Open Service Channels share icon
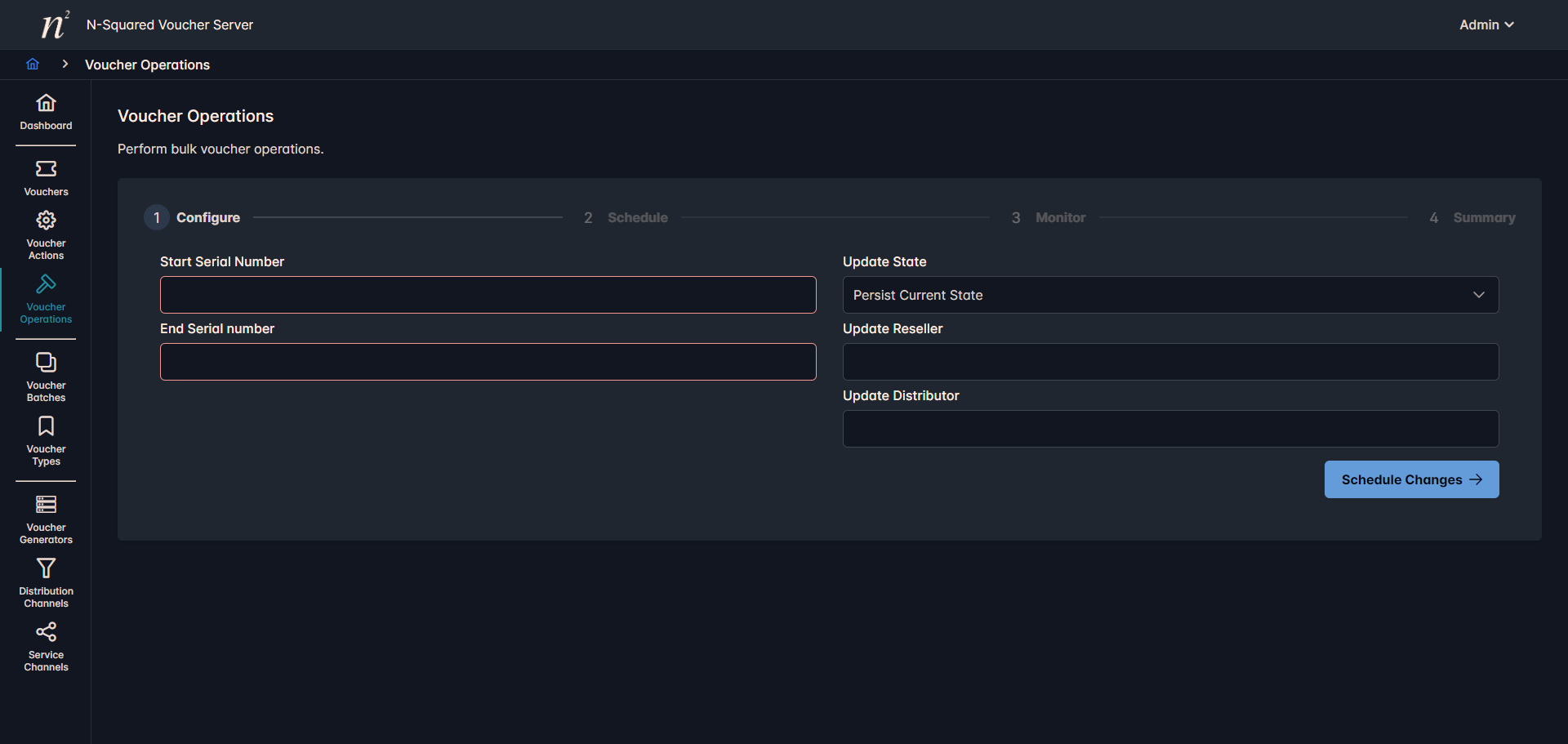This screenshot has height=744, width=1568. (x=46, y=632)
